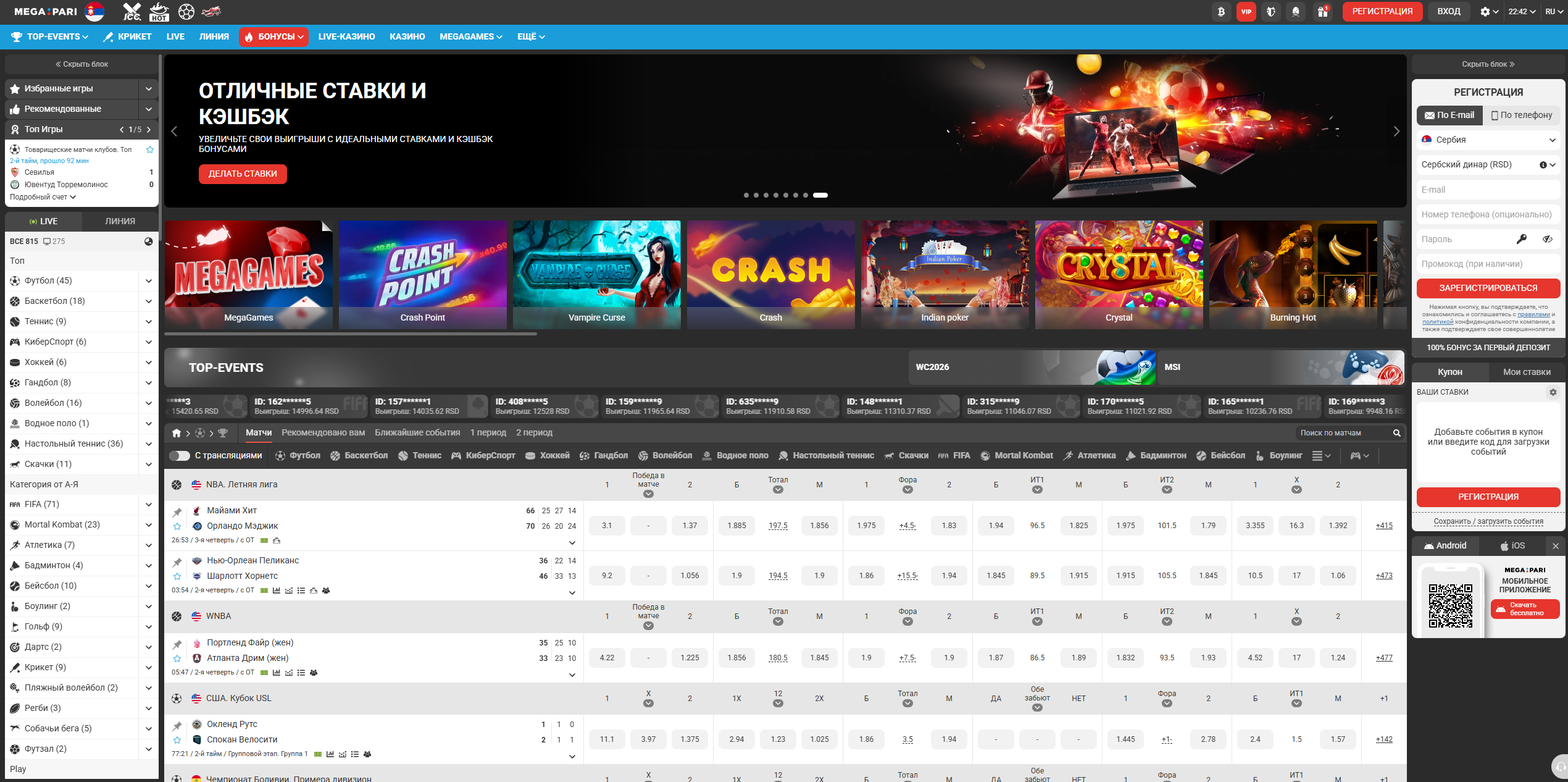Favorite the Портленд Файр match star

pyautogui.click(x=177, y=658)
